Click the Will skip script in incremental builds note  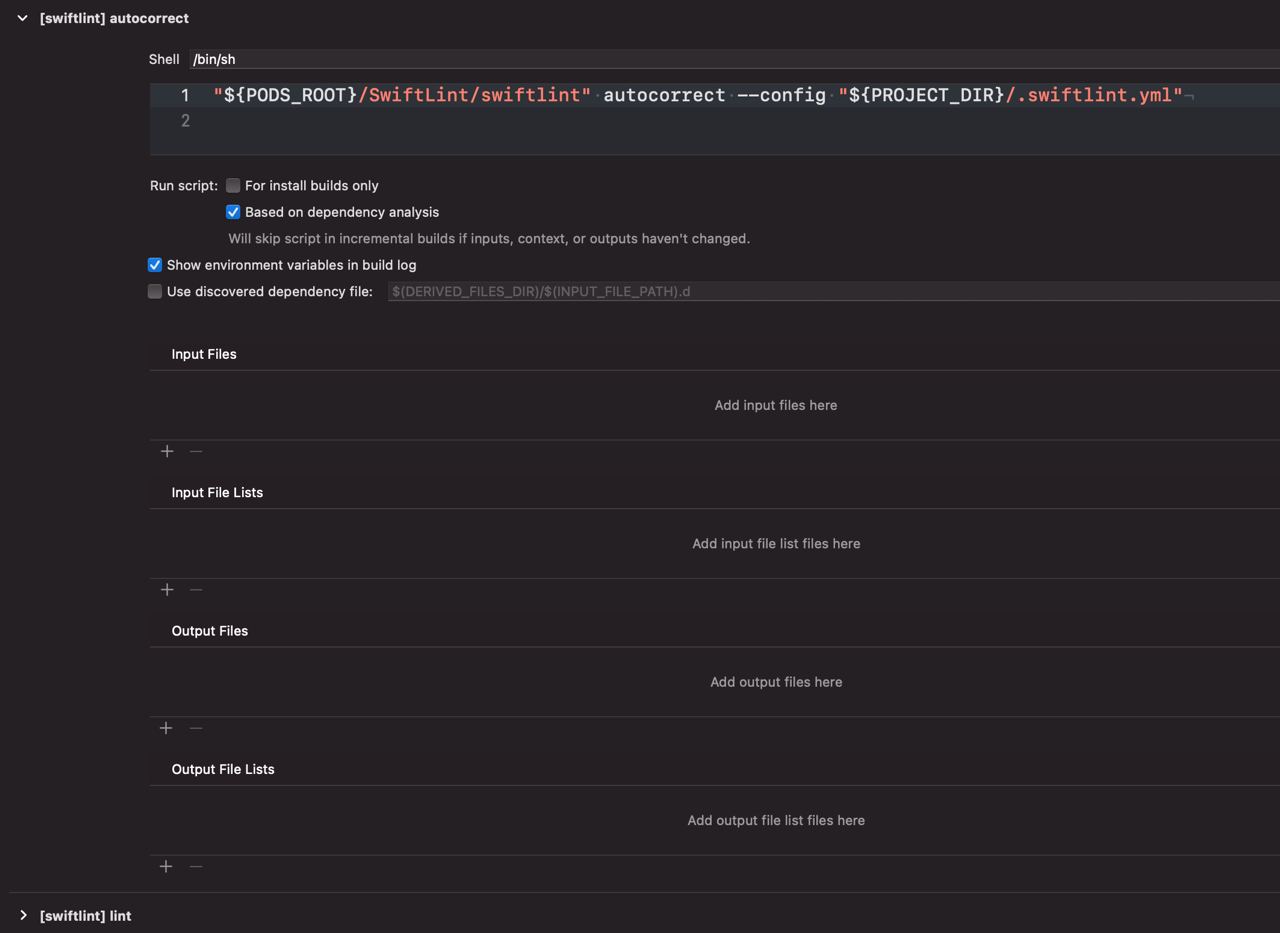[489, 238]
